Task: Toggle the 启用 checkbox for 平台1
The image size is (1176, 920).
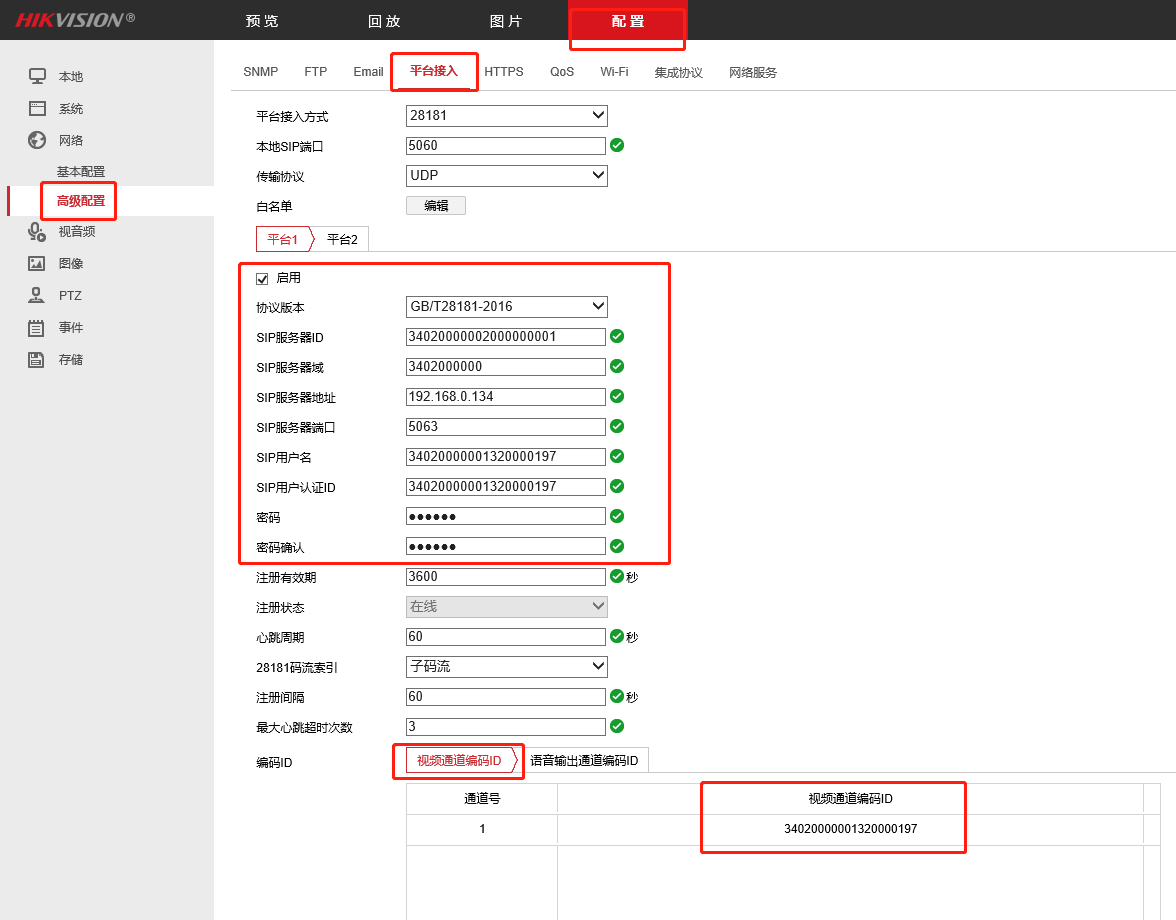Action: (x=263, y=278)
